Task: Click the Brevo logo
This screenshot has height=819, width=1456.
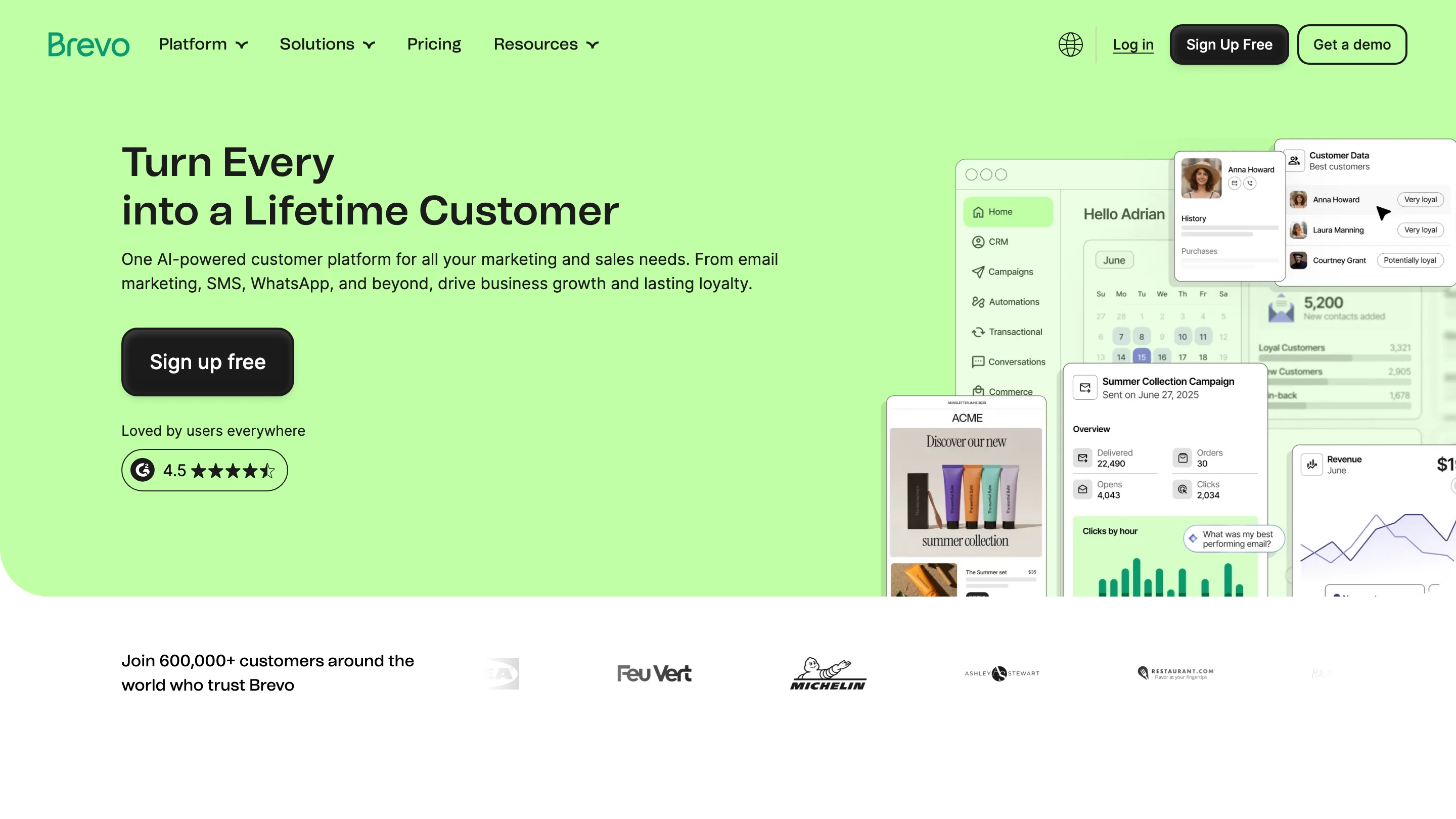Action: 89,44
